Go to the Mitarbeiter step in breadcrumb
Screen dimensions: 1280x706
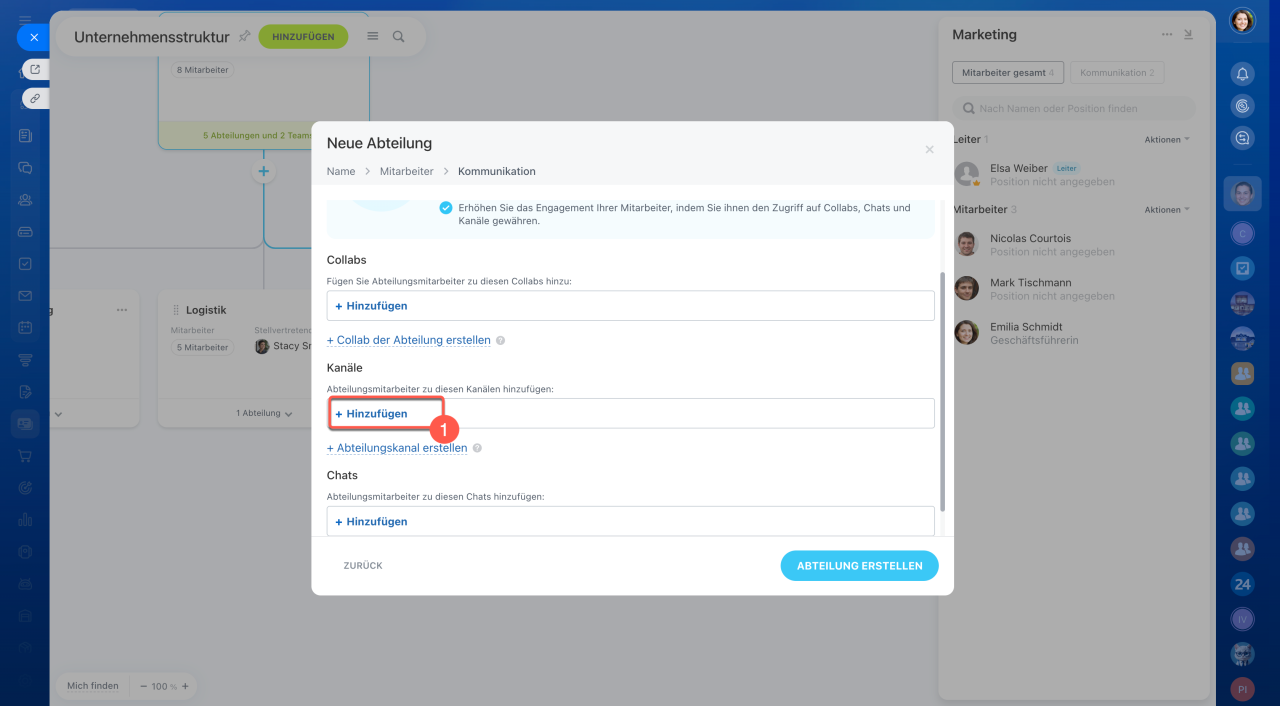click(406, 171)
